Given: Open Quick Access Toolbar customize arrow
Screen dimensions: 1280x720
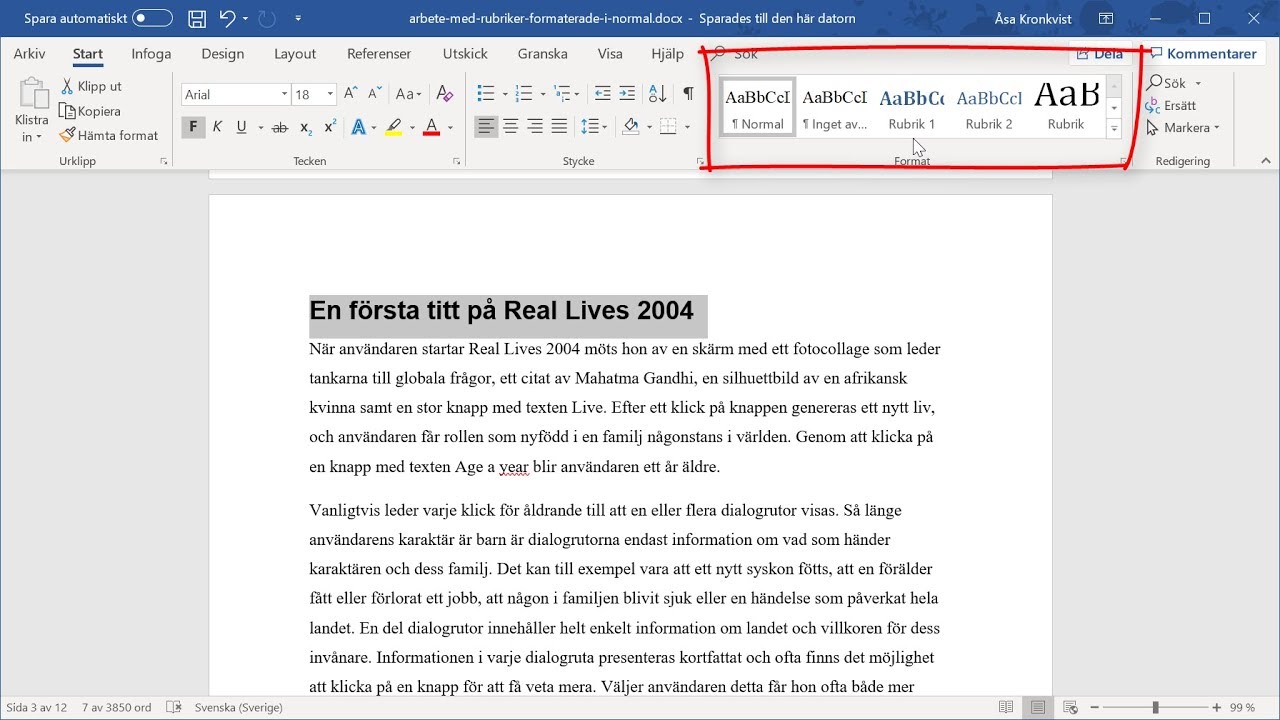Looking at the screenshot, I should pos(298,19).
